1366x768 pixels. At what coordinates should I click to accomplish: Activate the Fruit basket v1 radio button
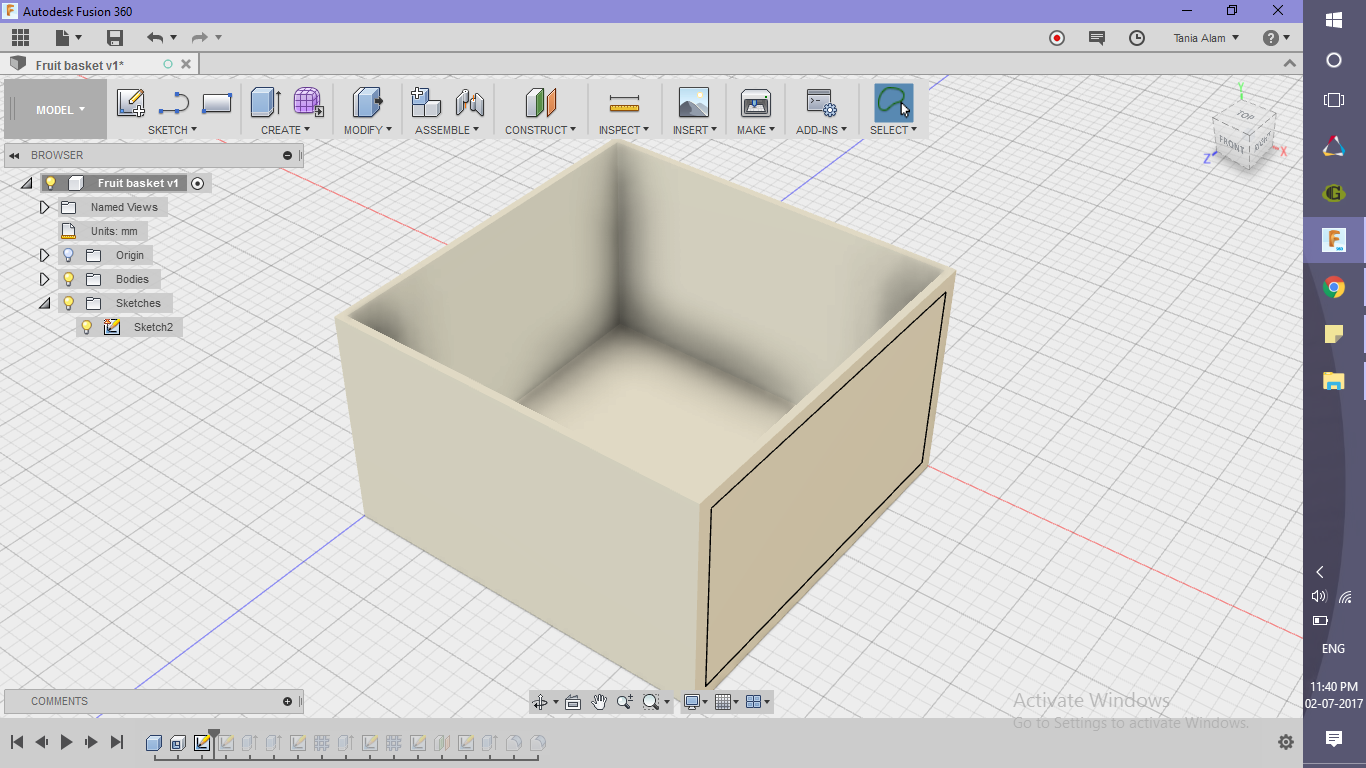(x=197, y=183)
